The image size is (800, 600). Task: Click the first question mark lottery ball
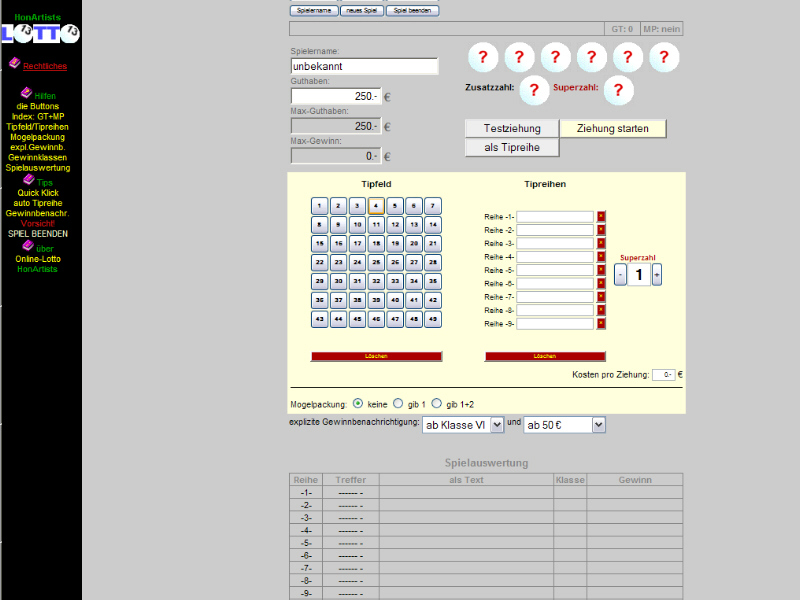point(483,59)
